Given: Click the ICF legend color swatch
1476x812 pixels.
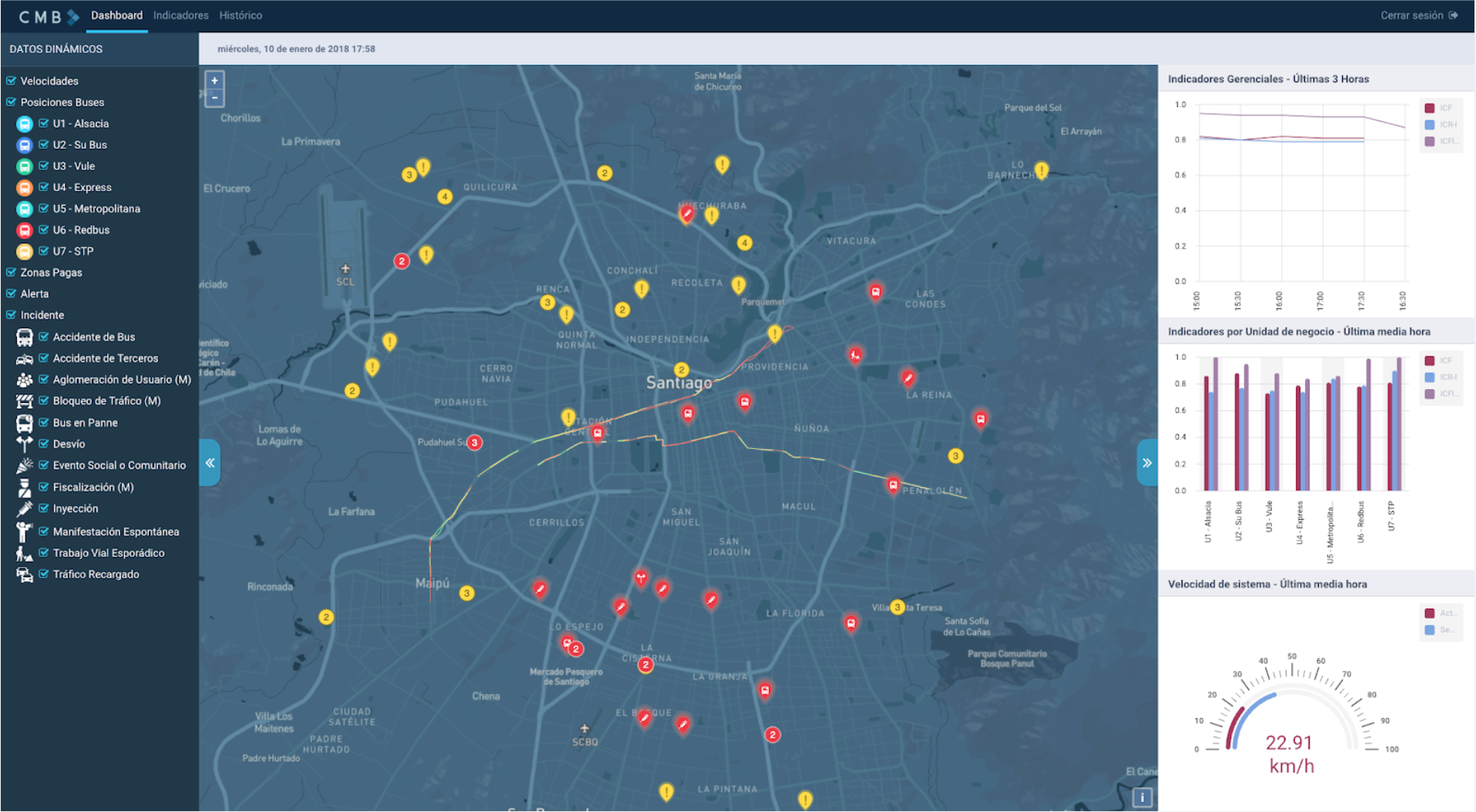Looking at the screenshot, I should (1430, 109).
